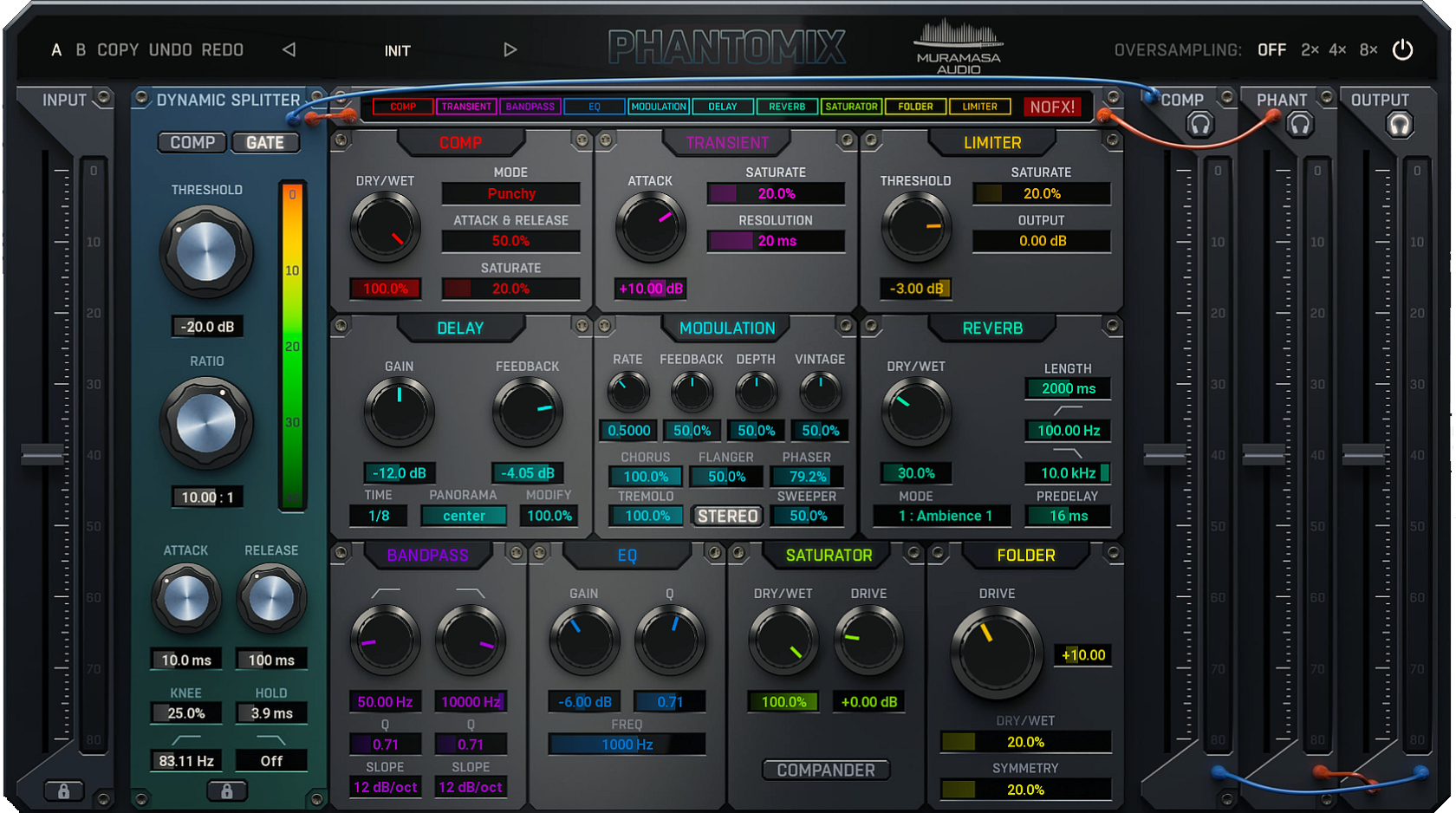Open Delay PANORAMA selector showing center
This screenshot has height=813, width=1456.
coord(465,516)
